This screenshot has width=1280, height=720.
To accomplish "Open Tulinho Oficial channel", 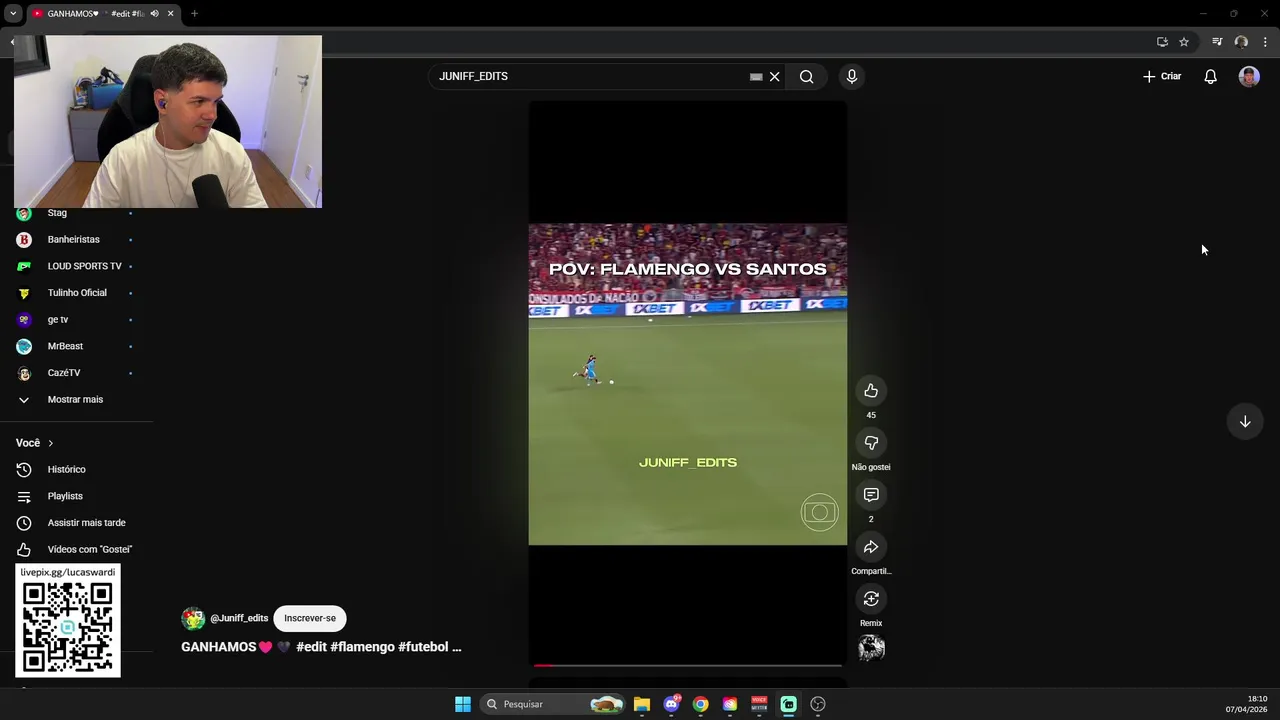I will click(x=76, y=293).
